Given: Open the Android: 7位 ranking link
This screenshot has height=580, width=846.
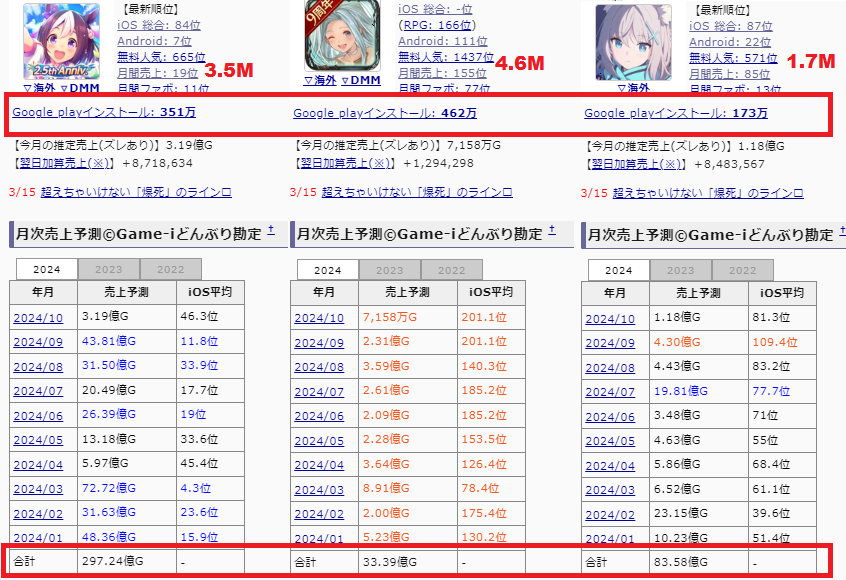Looking at the screenshot, I should 154,41.
